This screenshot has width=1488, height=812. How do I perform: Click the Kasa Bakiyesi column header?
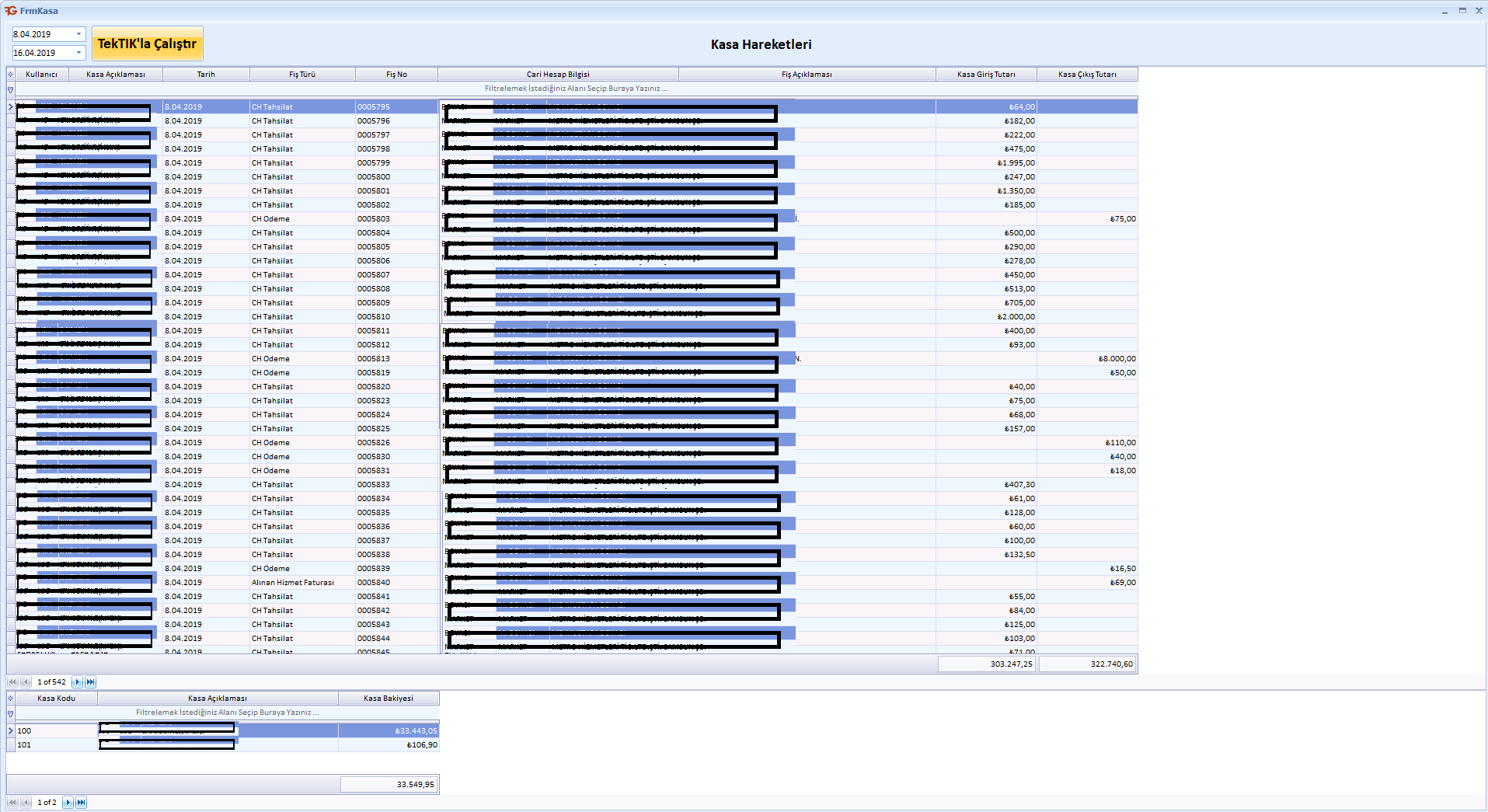pyautogui.click(x=389, y=699)
